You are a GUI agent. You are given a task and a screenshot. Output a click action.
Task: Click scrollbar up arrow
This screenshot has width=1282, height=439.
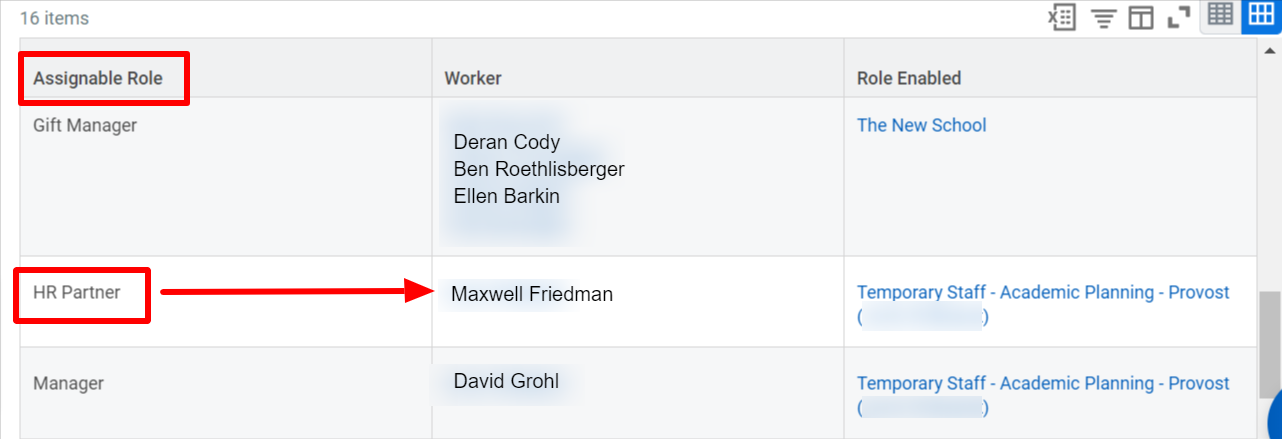pyautogui.click(x=1269, y=51)
